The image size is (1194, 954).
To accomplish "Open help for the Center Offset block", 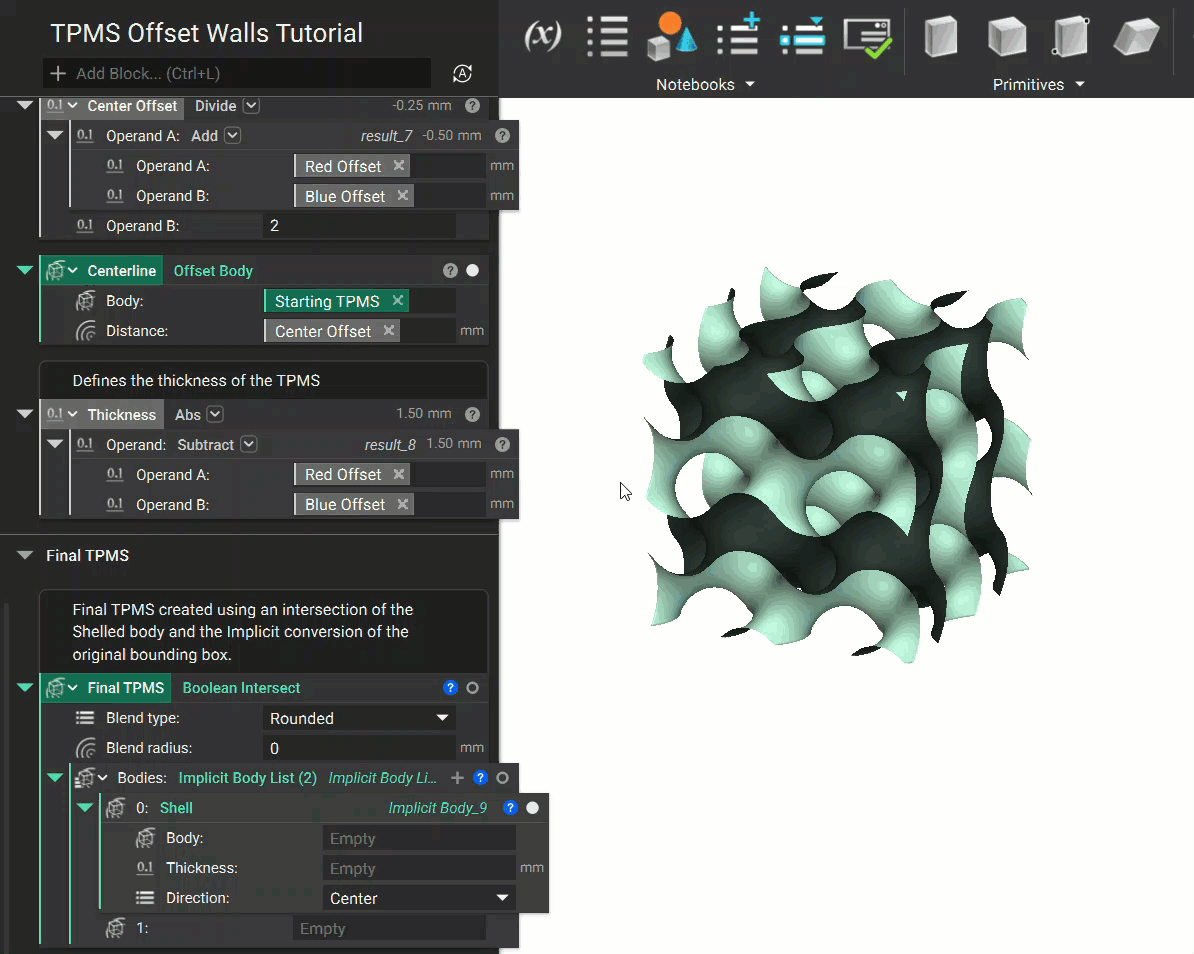I will coord(473,106).
